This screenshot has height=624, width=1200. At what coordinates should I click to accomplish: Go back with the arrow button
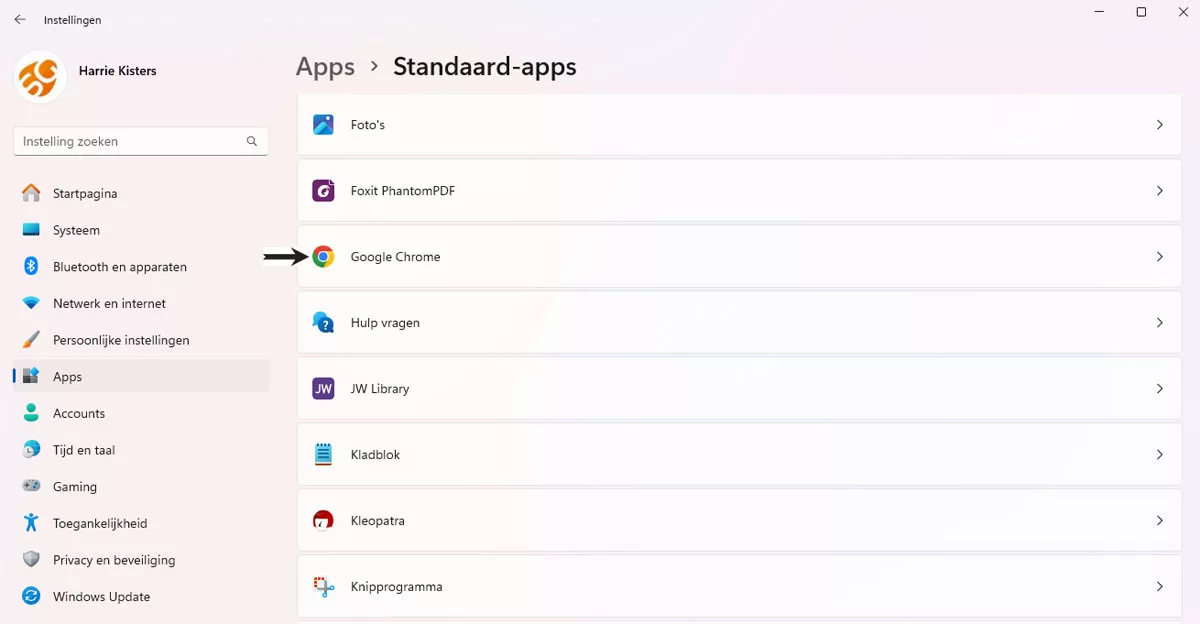pyautogui.click(x=20, y=19)
